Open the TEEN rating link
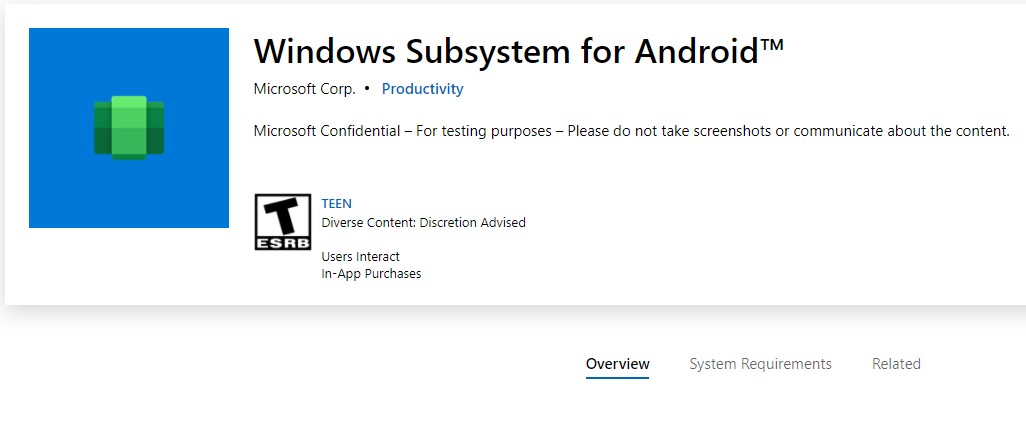This screenshot has width=1026, height=426. coord(336,204)
